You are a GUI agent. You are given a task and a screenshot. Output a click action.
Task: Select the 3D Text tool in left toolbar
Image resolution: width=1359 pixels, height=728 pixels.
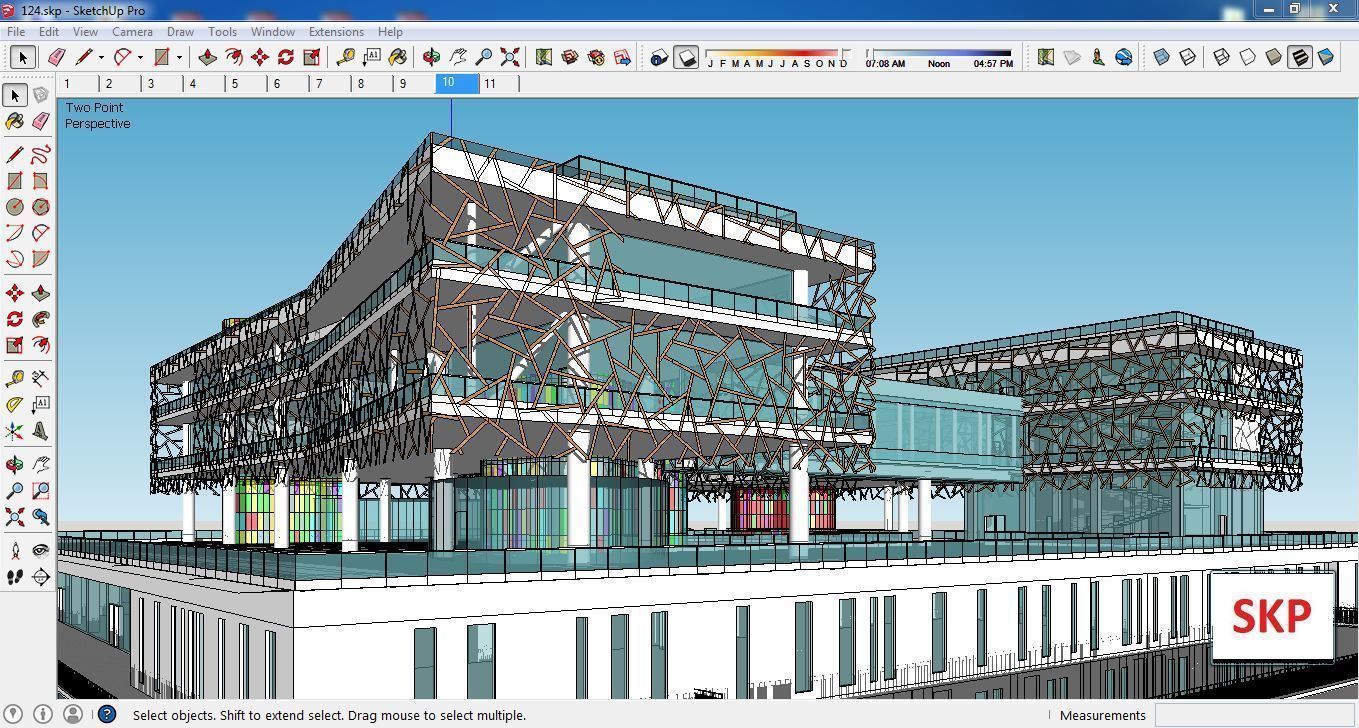[40, 431]
